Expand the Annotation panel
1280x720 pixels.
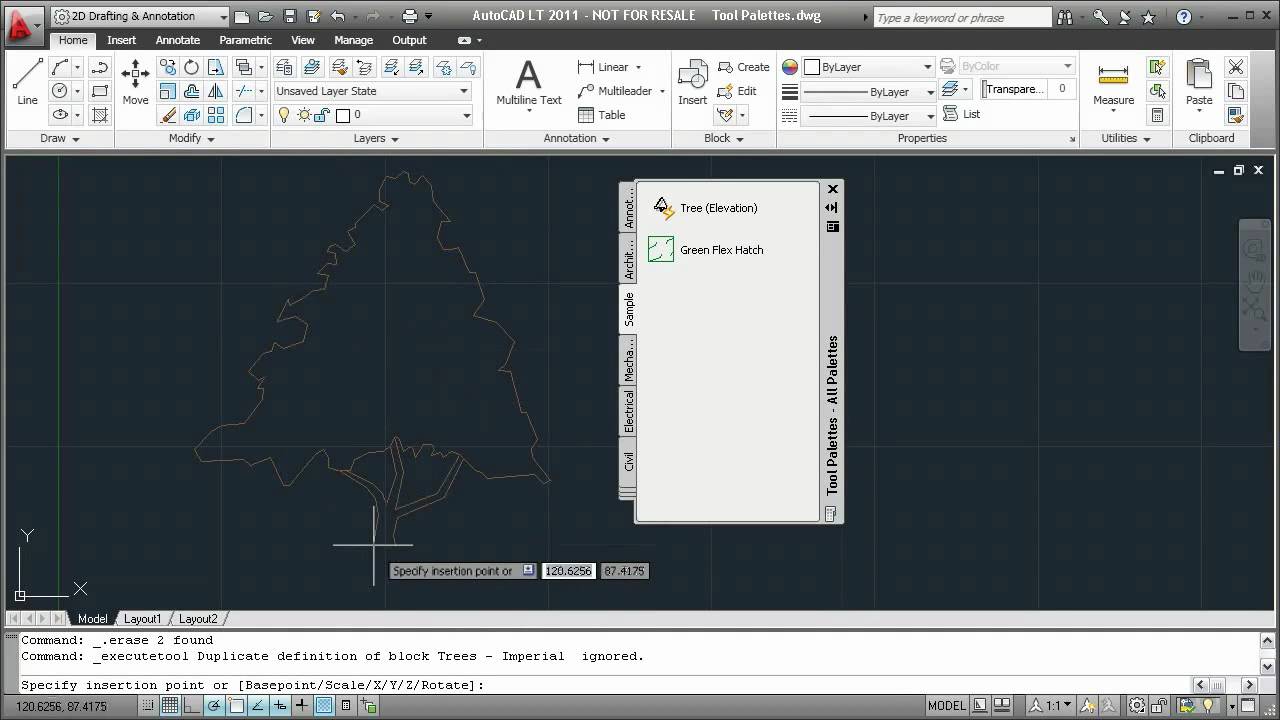[576, 138]
